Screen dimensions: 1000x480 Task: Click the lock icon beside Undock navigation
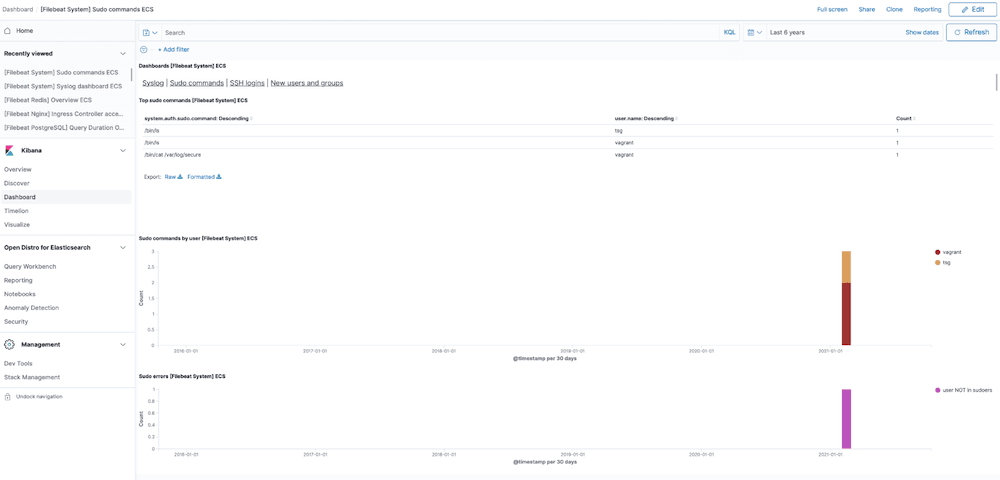(7, 396)
